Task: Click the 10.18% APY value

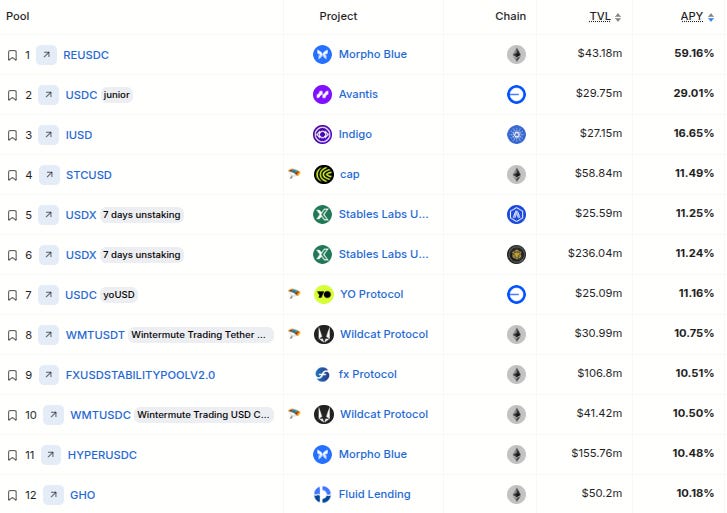Action: pos(695,493)
